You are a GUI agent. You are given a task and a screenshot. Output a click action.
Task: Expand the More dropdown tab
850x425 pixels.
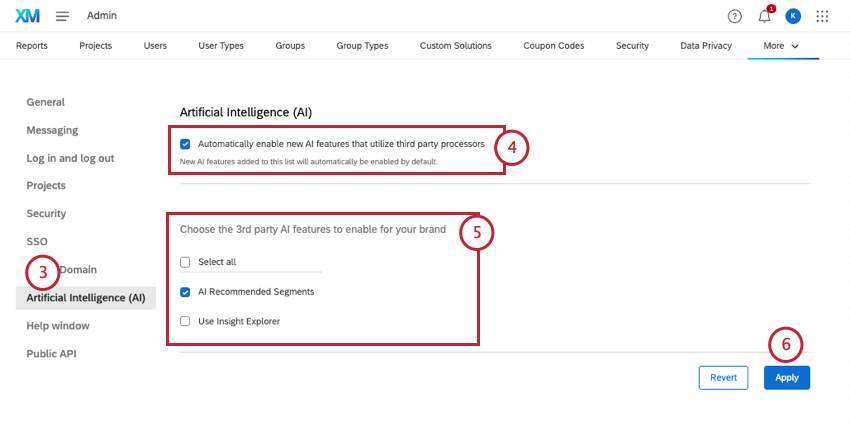click(x=781, y=46)
